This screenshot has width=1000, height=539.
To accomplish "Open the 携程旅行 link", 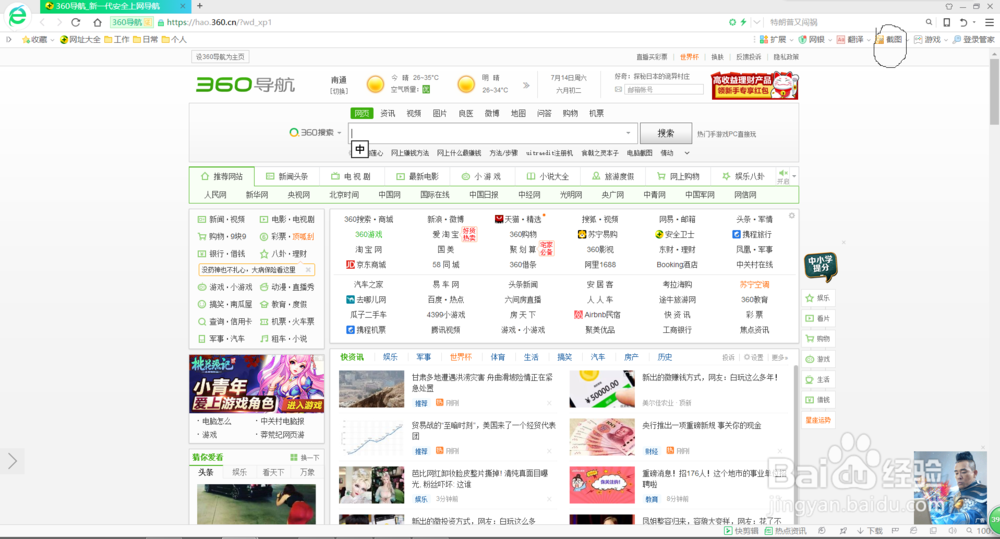I will [752, 234].
